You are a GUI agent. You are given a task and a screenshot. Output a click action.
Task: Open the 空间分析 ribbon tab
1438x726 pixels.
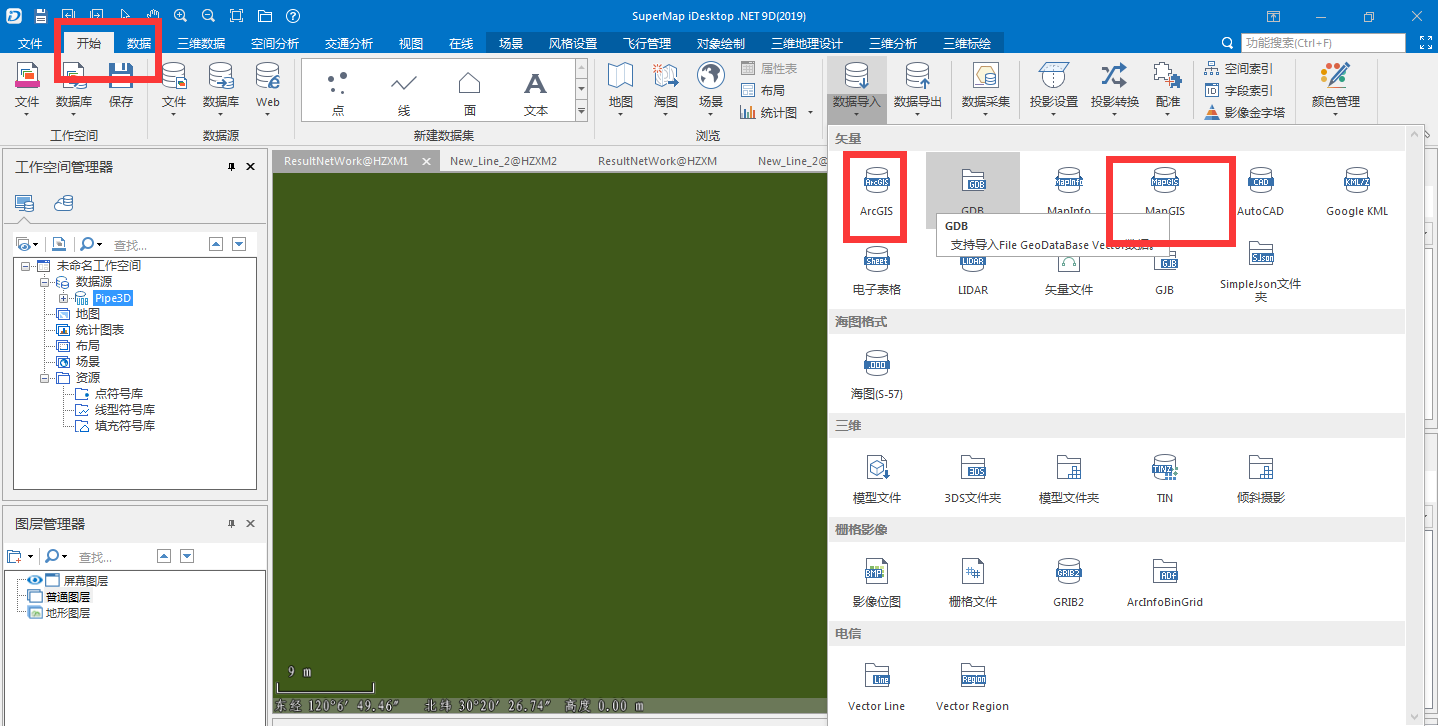pyautogui.click(x=275, y=43)
